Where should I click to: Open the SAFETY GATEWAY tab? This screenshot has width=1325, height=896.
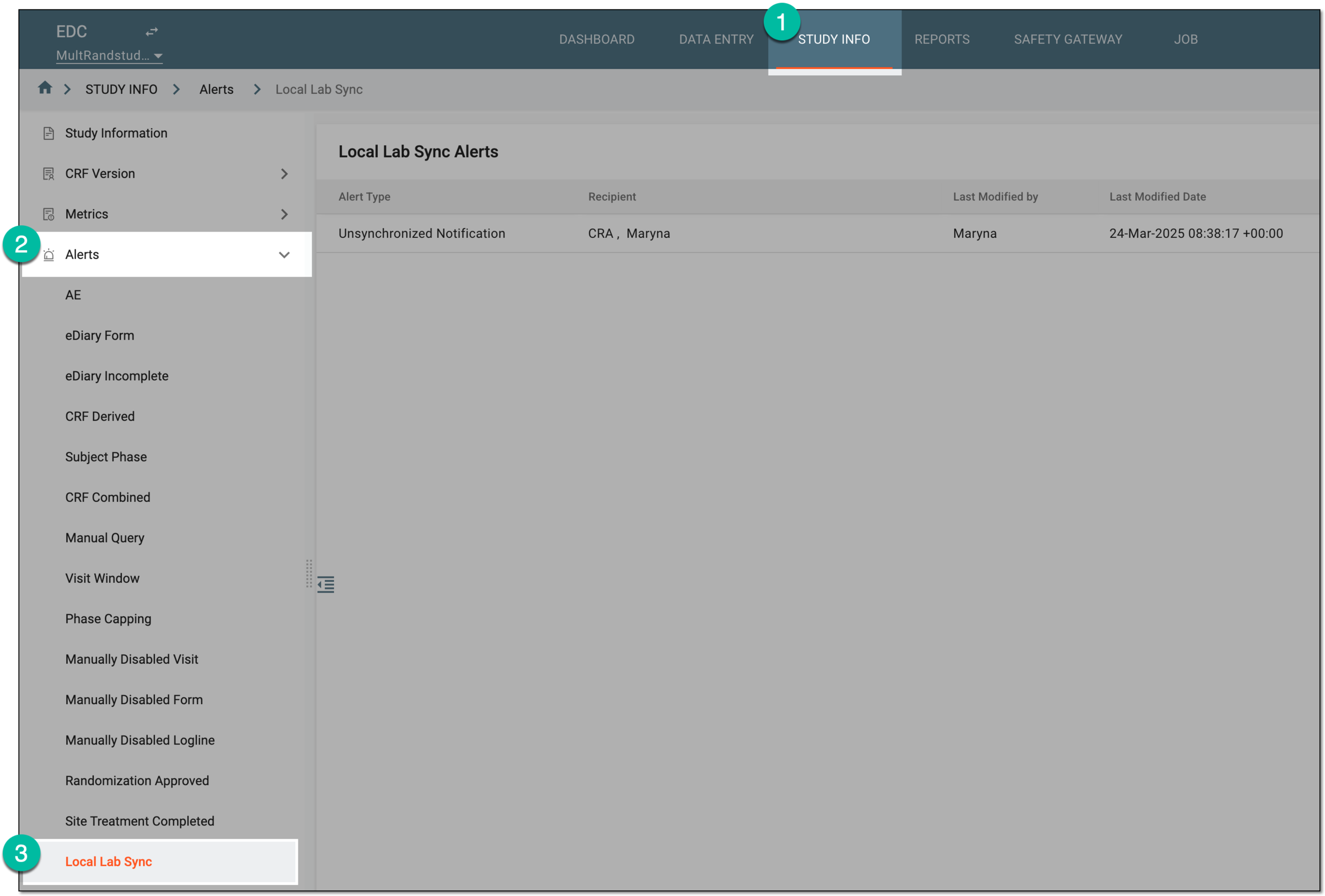click(1067, 39)
